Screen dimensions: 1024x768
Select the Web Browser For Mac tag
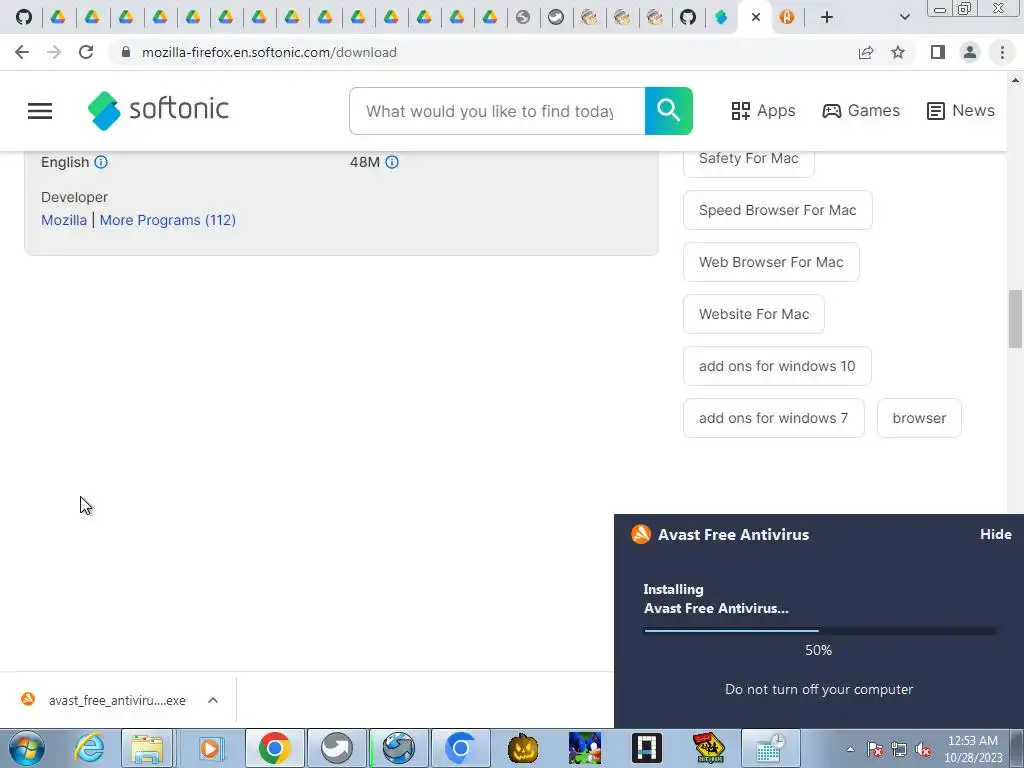771,262
